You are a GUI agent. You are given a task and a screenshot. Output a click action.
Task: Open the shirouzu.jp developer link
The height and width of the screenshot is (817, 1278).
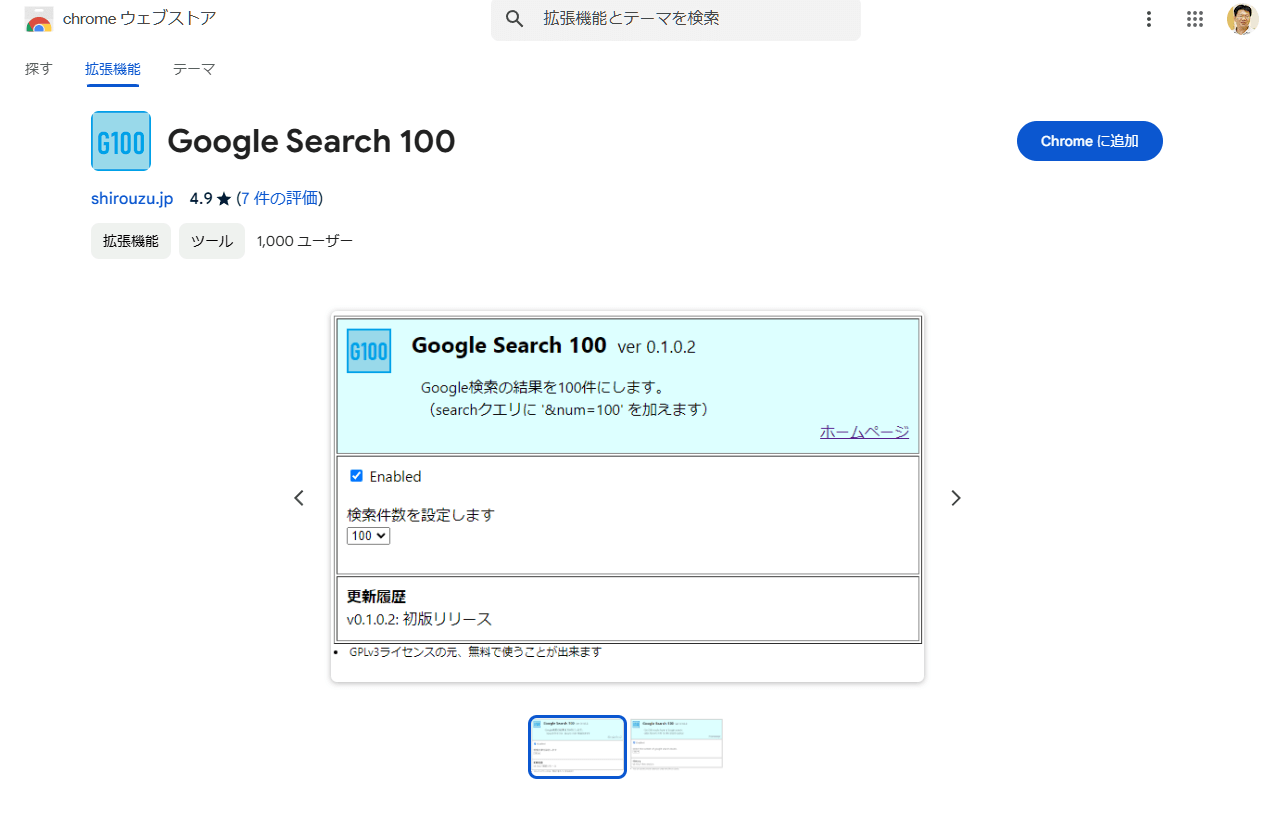pos(132,198)
